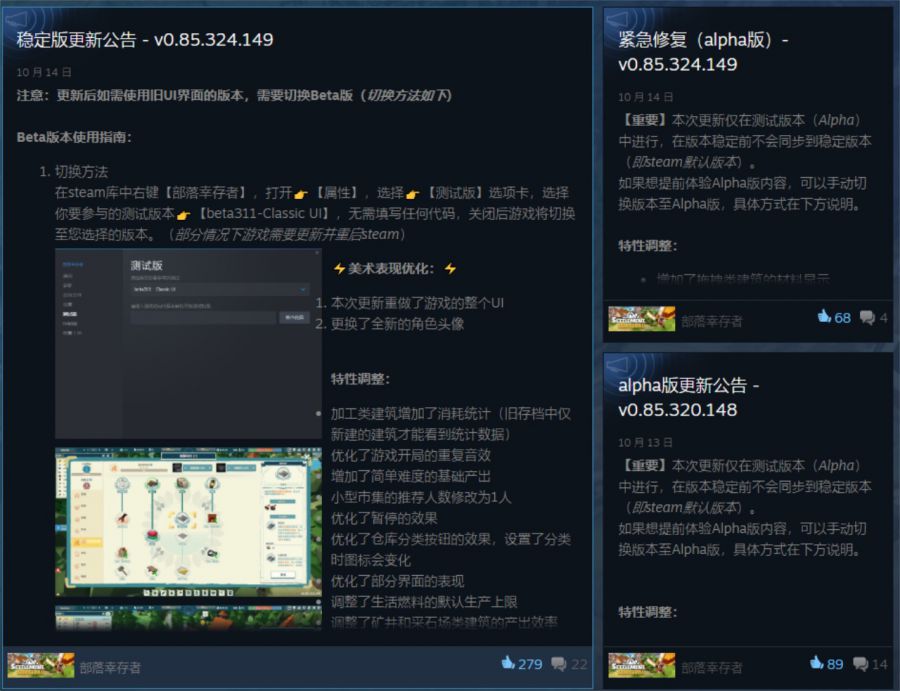Screen dimensions: 900x691
Task: Click 部落幸存者 name in v0.85.320.148 card footer
Action: pyautogui.click(x=712, y=667)
